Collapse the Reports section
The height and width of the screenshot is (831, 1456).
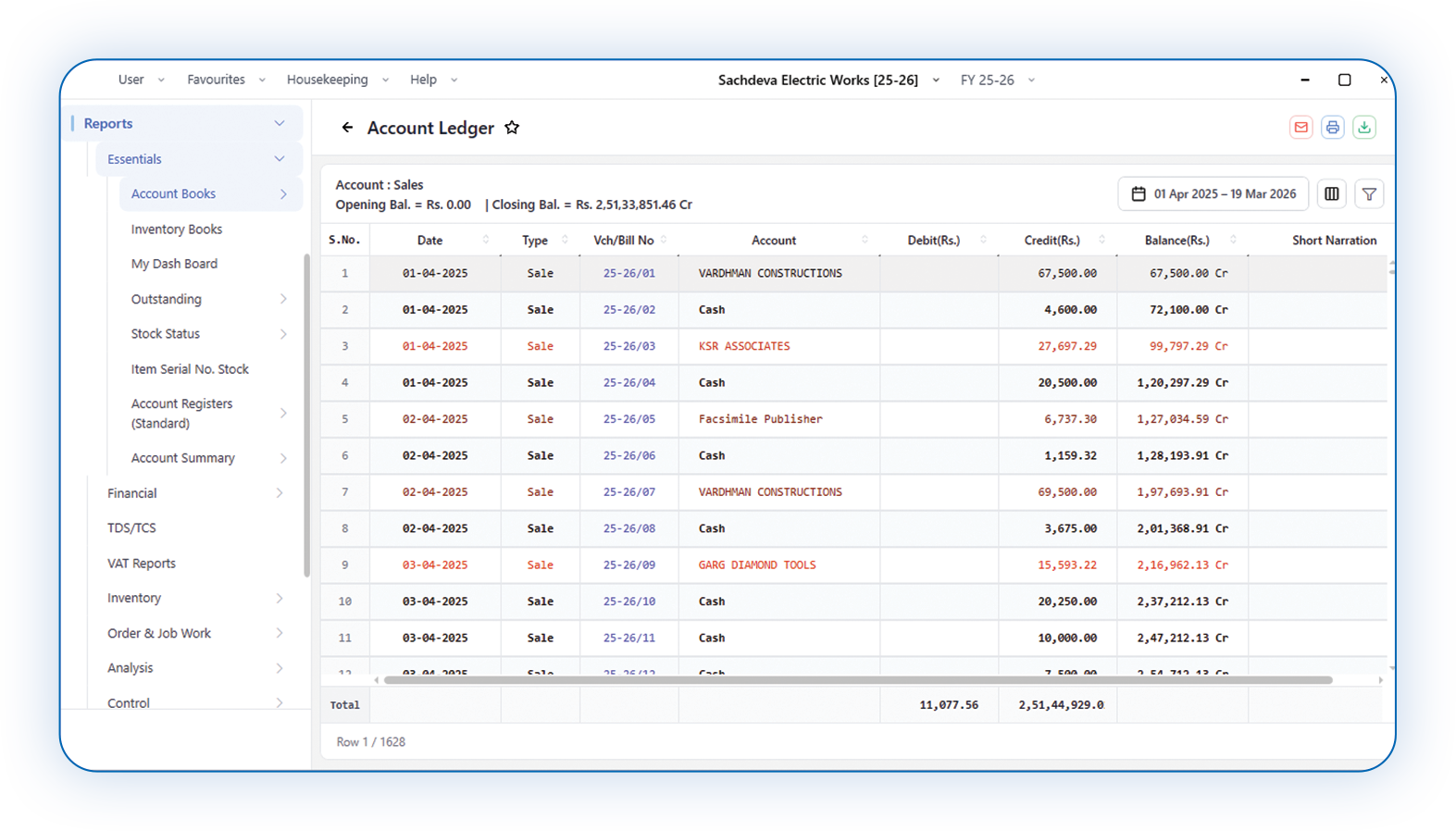click(280, 123)
